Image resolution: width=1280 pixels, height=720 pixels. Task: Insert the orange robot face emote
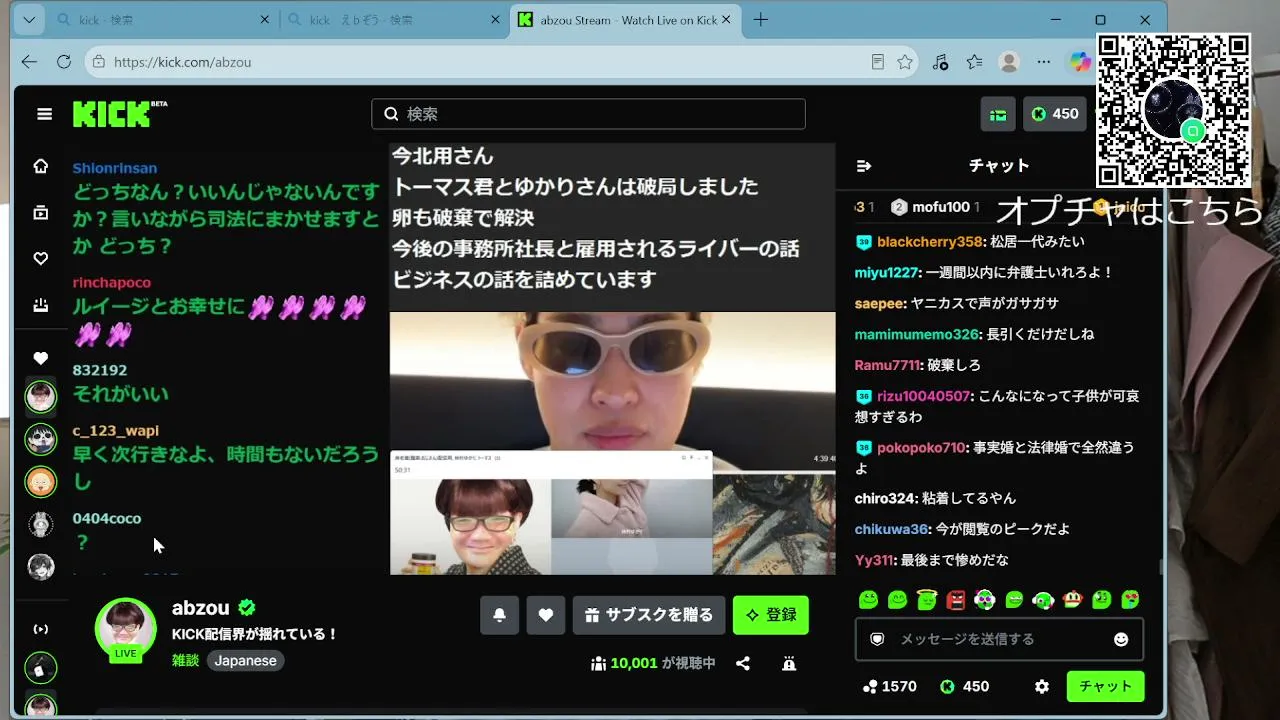tap(1072, 600)
